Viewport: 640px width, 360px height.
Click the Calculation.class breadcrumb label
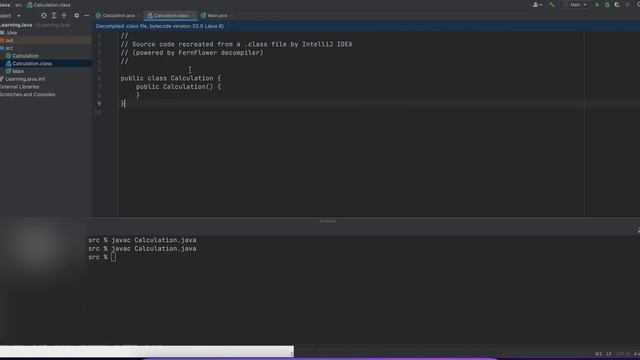click(x=52, y=5)
